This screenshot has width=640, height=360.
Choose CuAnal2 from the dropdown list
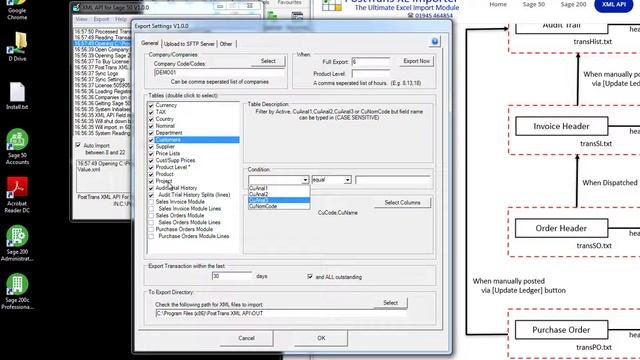[x=279, y=194]
